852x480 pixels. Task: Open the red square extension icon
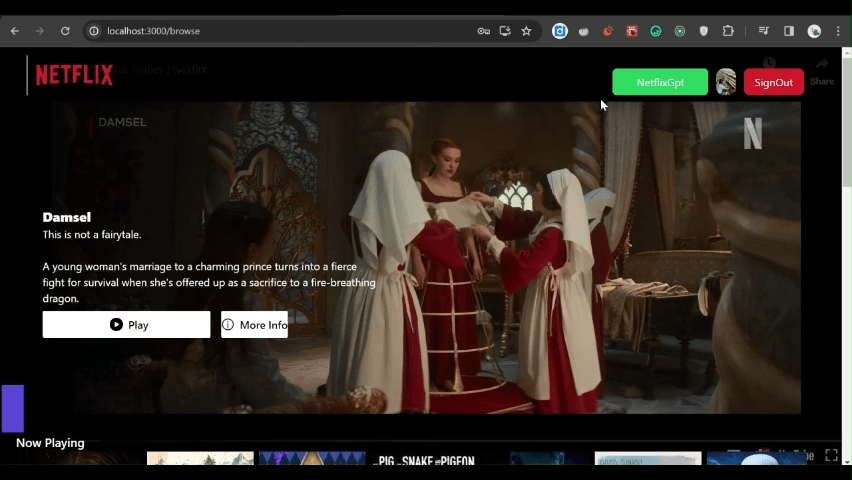[x=631, y=31]
